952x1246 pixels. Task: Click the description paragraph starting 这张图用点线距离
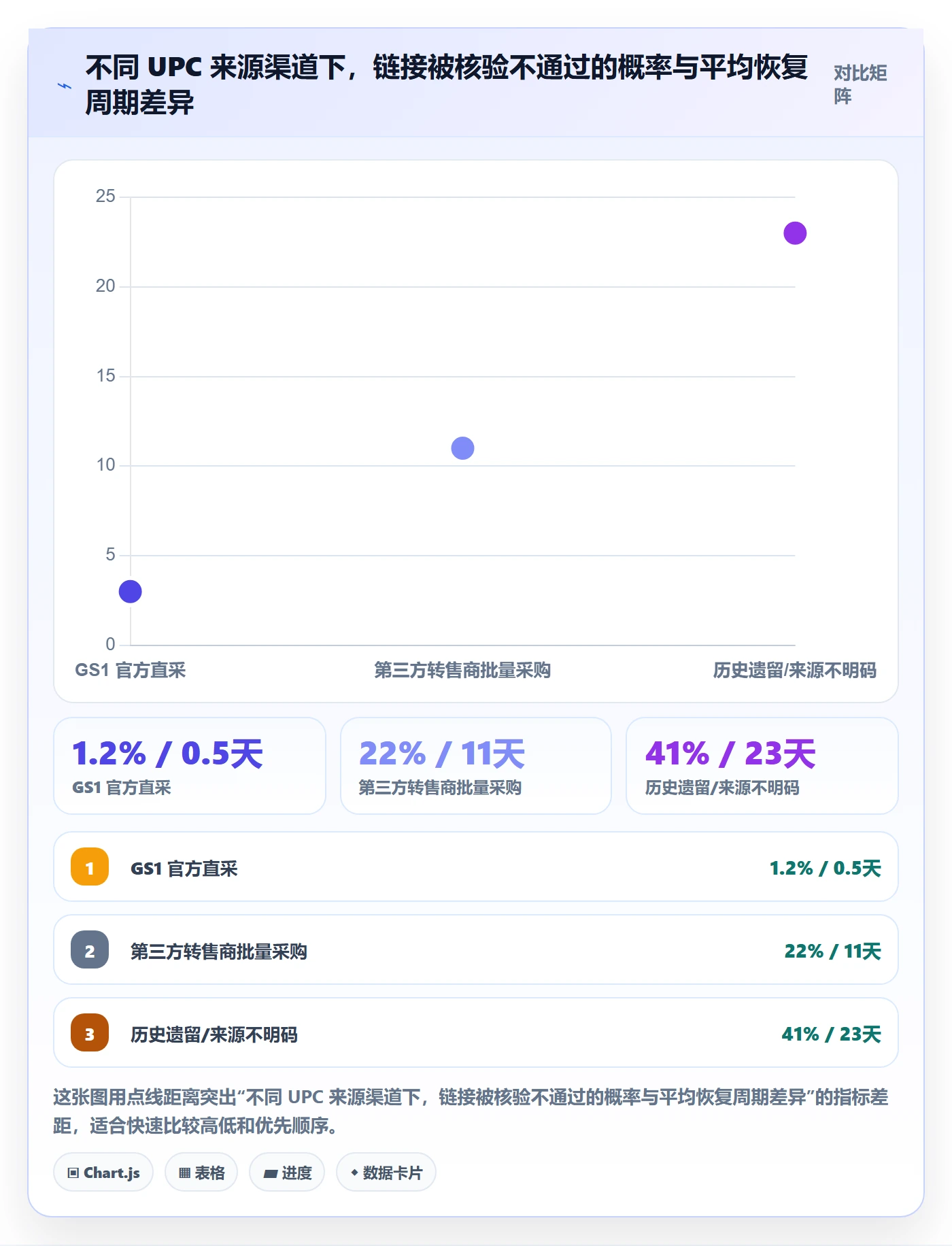tap(471, 1111)
